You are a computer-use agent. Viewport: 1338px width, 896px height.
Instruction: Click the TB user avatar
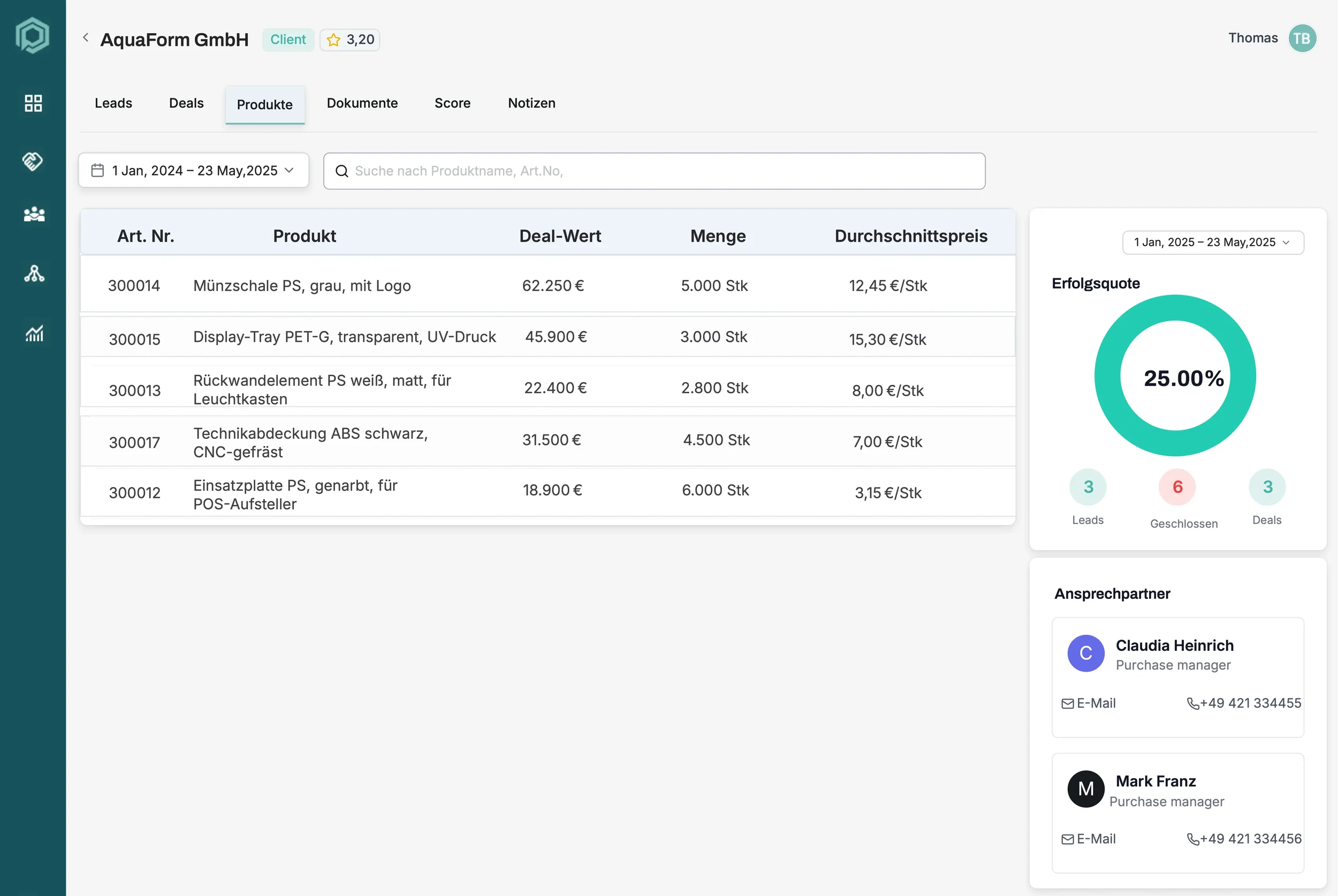click(x=1302, y=39)
